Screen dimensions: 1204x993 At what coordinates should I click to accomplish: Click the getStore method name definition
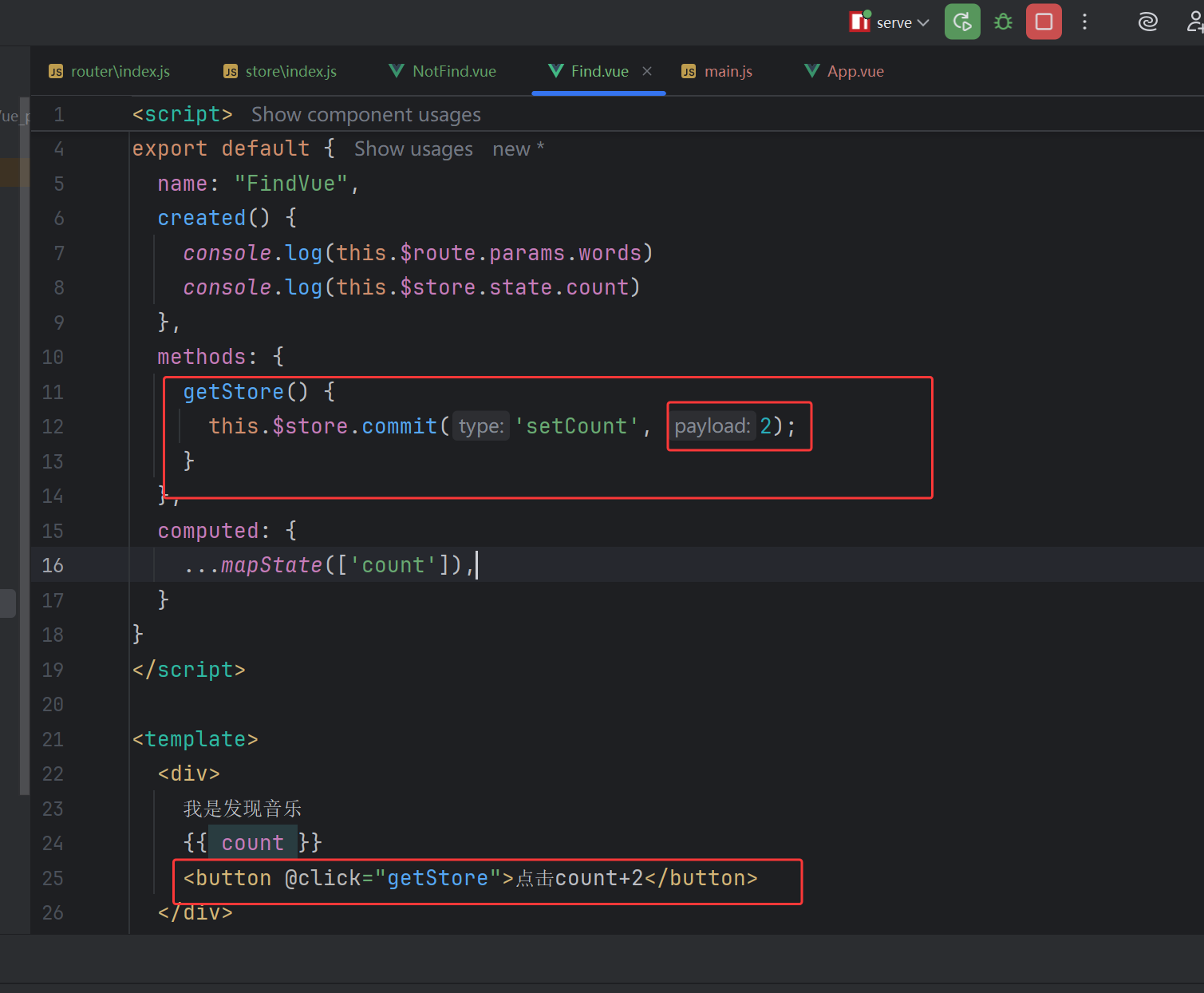point(233,392)
